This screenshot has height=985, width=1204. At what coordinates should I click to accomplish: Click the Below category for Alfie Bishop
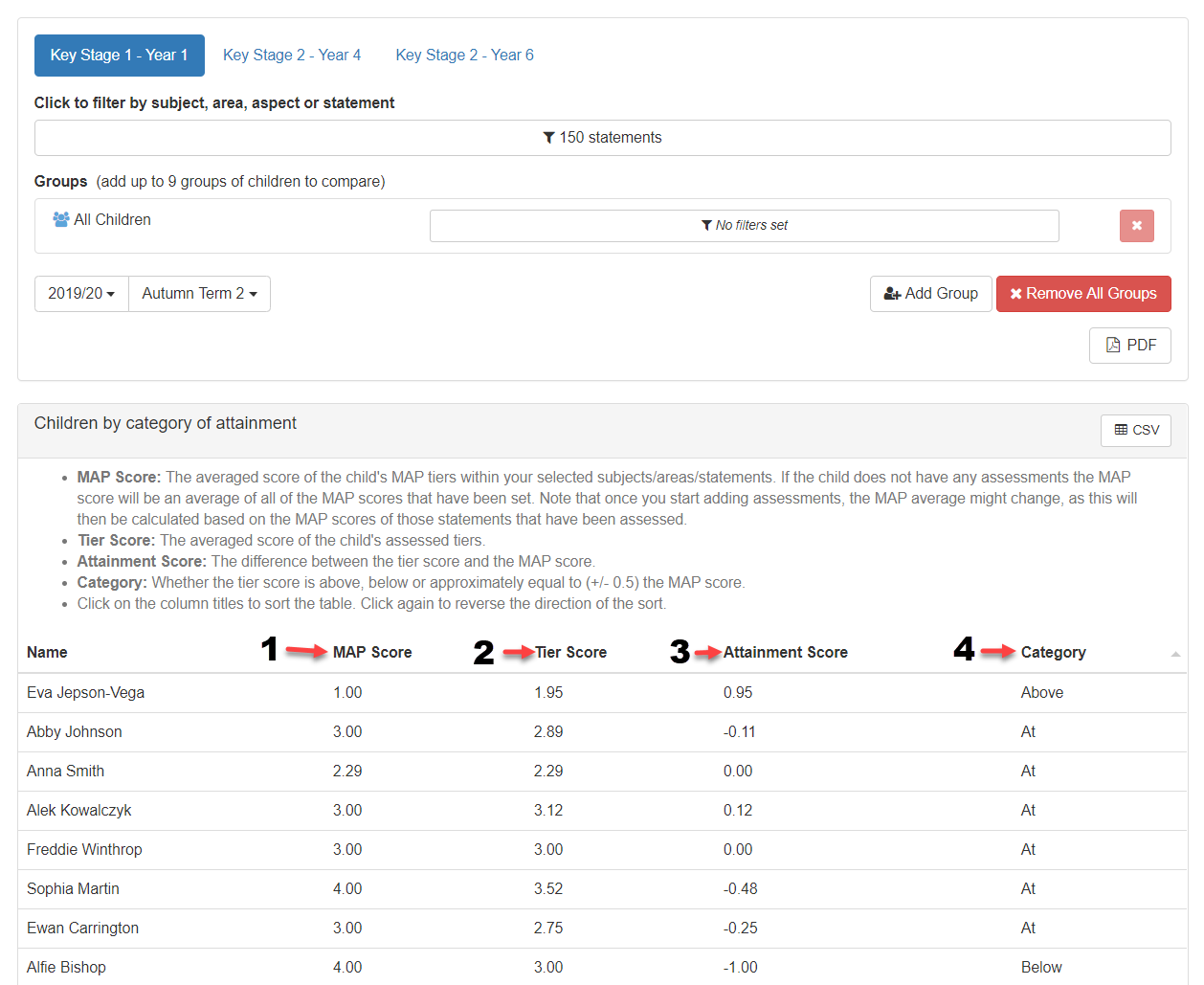(1041, 968)
